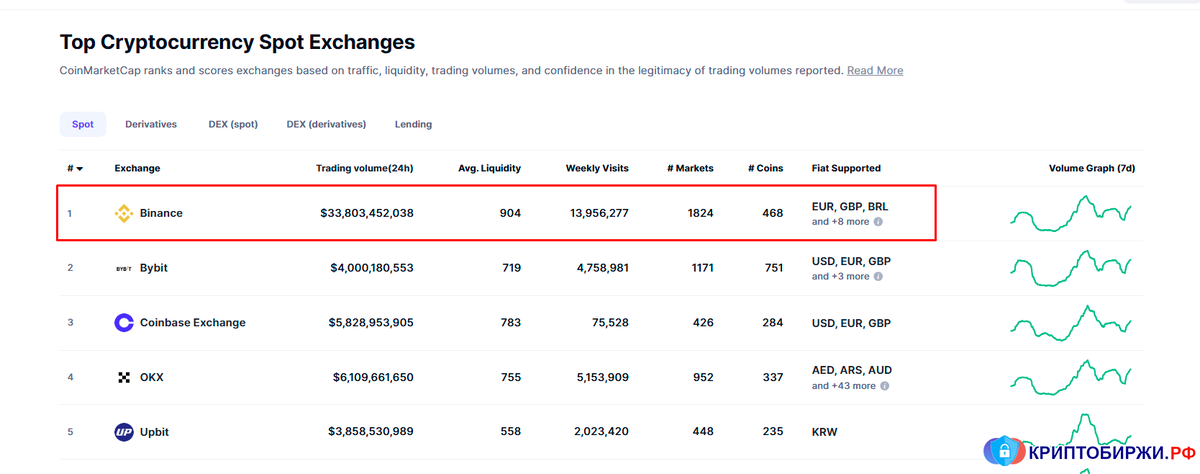
Task: Expand OKX 'and +43 more' fiat list
Action: point(843,386)
